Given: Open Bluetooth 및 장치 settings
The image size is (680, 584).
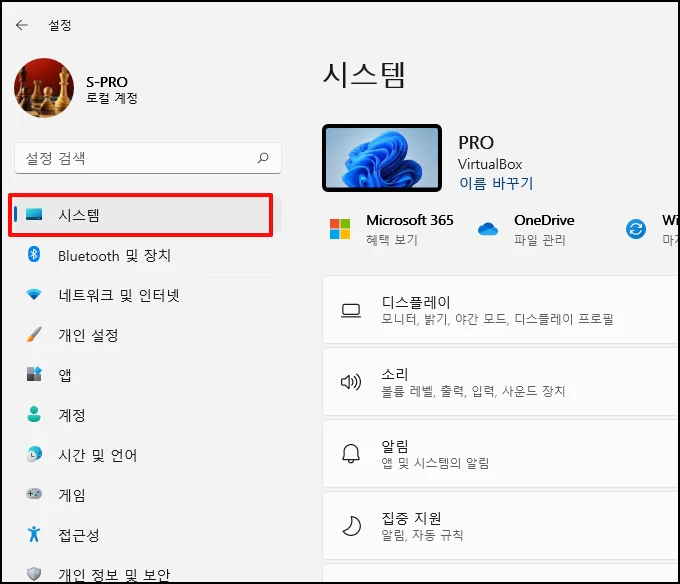Looking at the screenshot, I should point(145,255).
